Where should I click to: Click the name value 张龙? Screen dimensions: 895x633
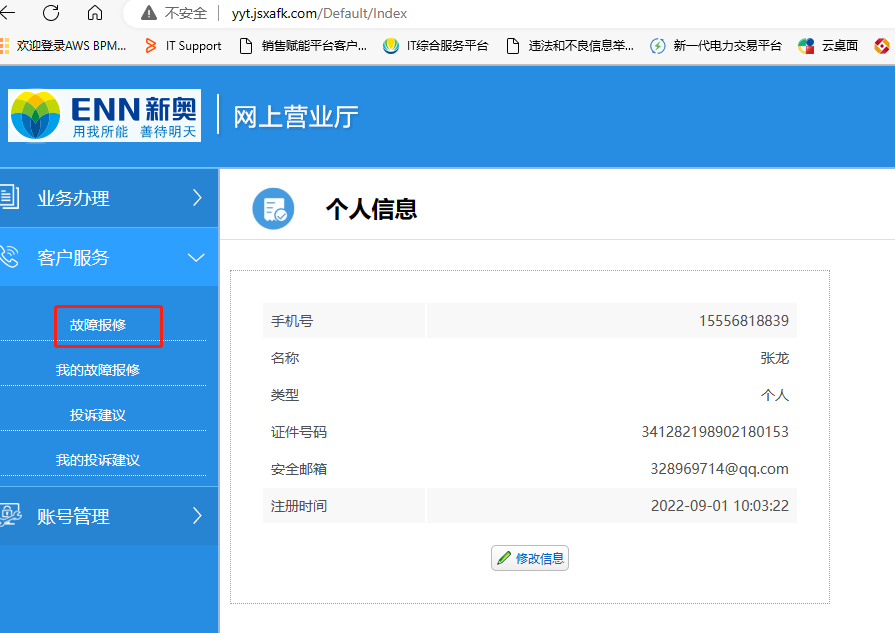(x=775, y=358)
